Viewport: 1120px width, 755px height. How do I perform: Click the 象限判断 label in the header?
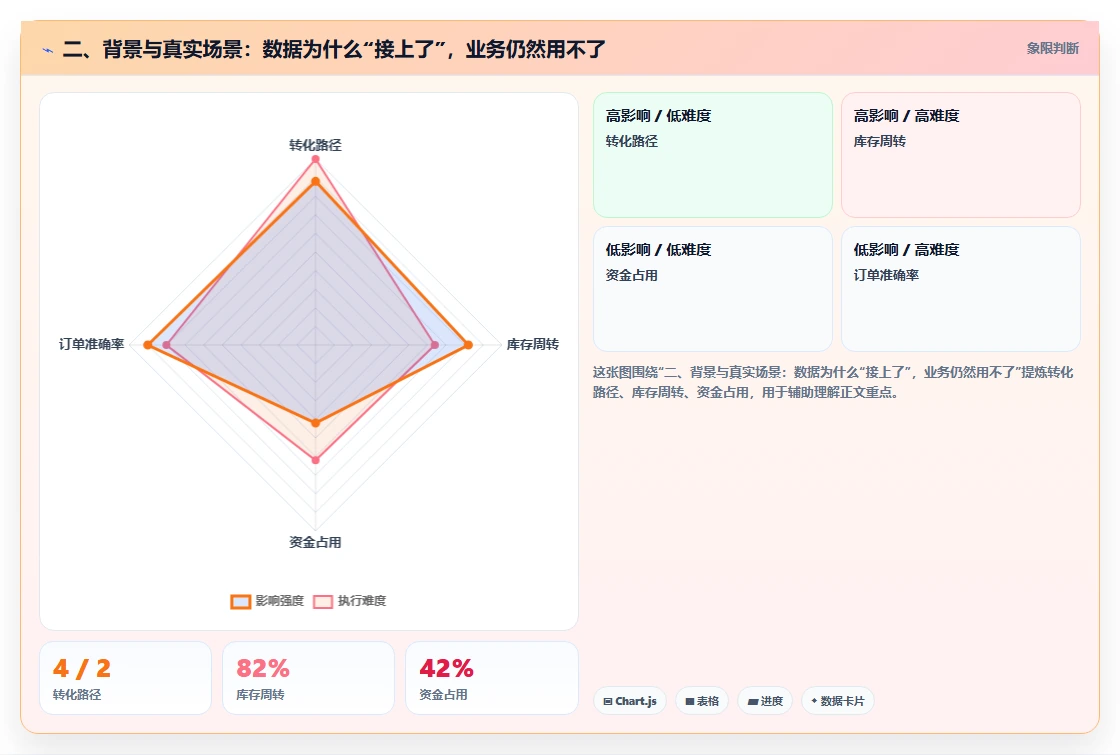(1053, 49)
